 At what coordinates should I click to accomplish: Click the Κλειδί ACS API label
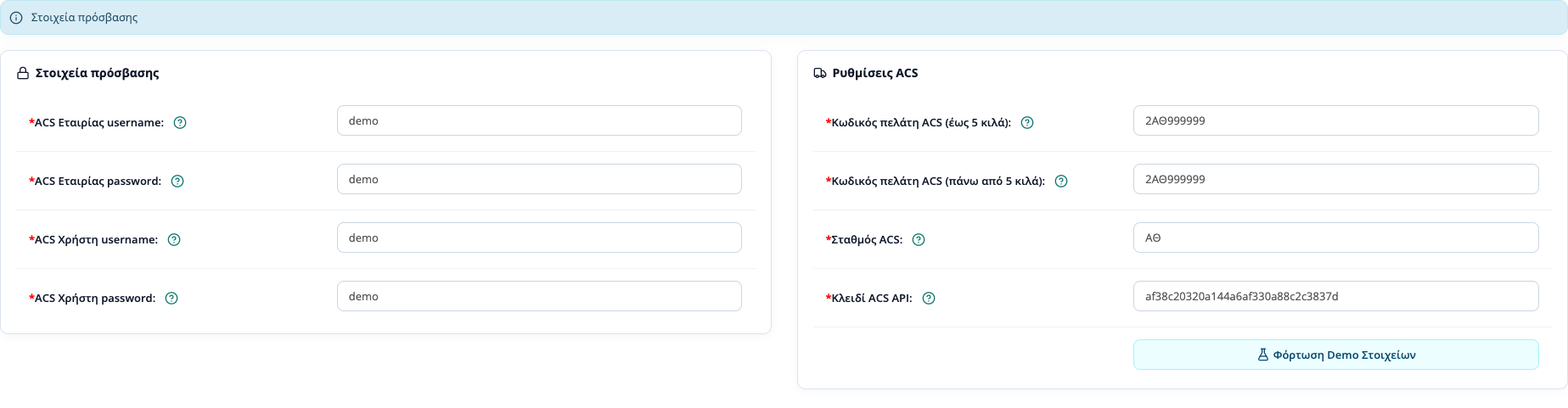tap(869, 299)
